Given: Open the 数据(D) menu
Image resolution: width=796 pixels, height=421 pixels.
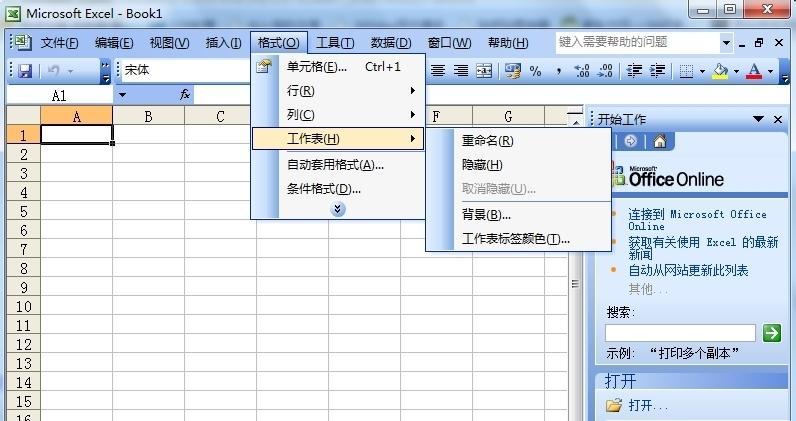Looking at the screenshot, I should [390, 43].
